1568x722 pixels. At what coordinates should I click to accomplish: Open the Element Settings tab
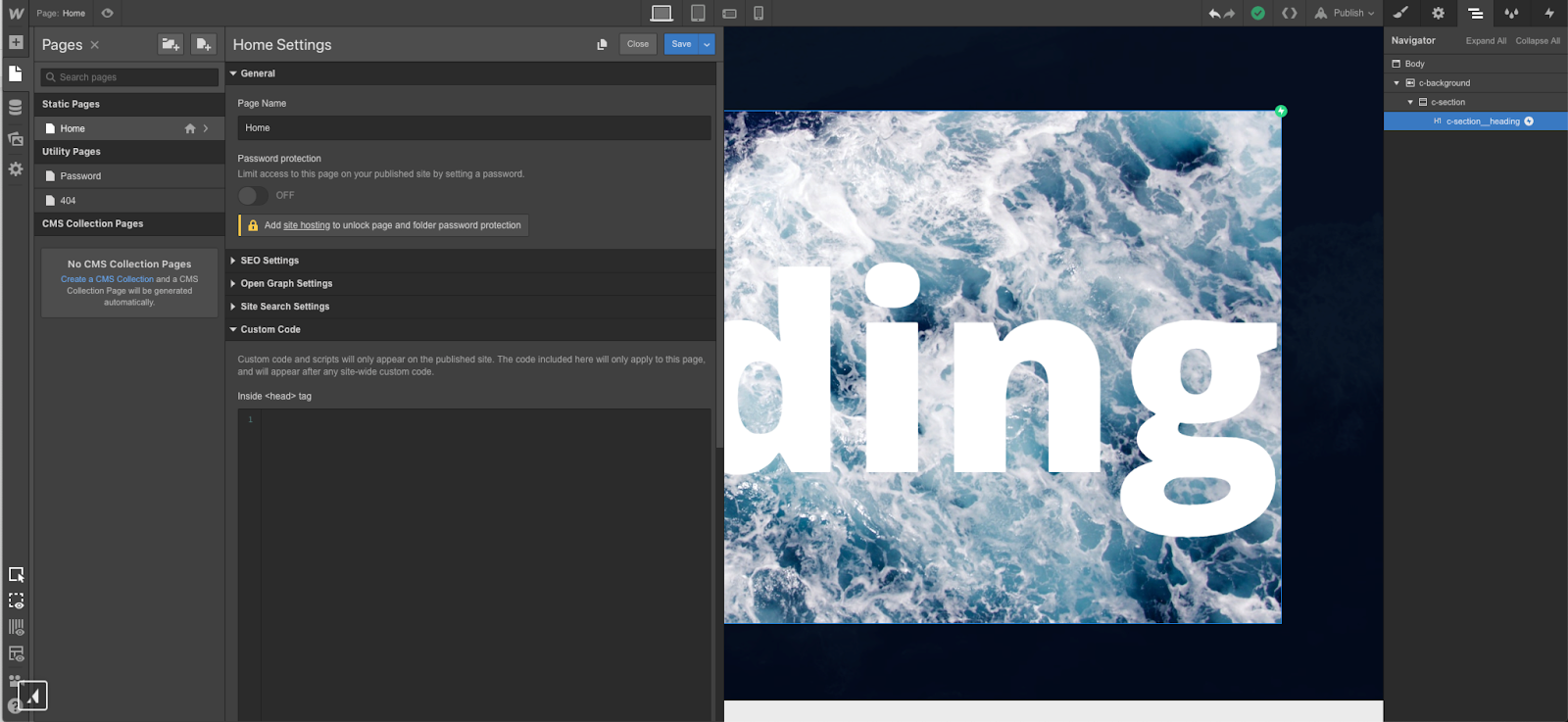click(1438, 13)
